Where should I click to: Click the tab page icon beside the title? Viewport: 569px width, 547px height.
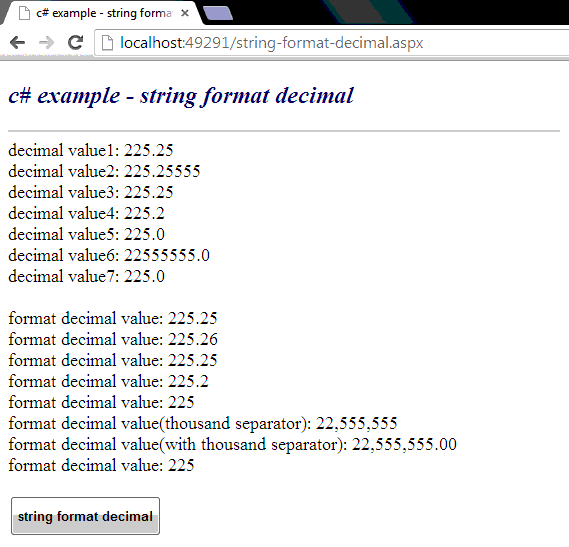(x=24, y=13)
